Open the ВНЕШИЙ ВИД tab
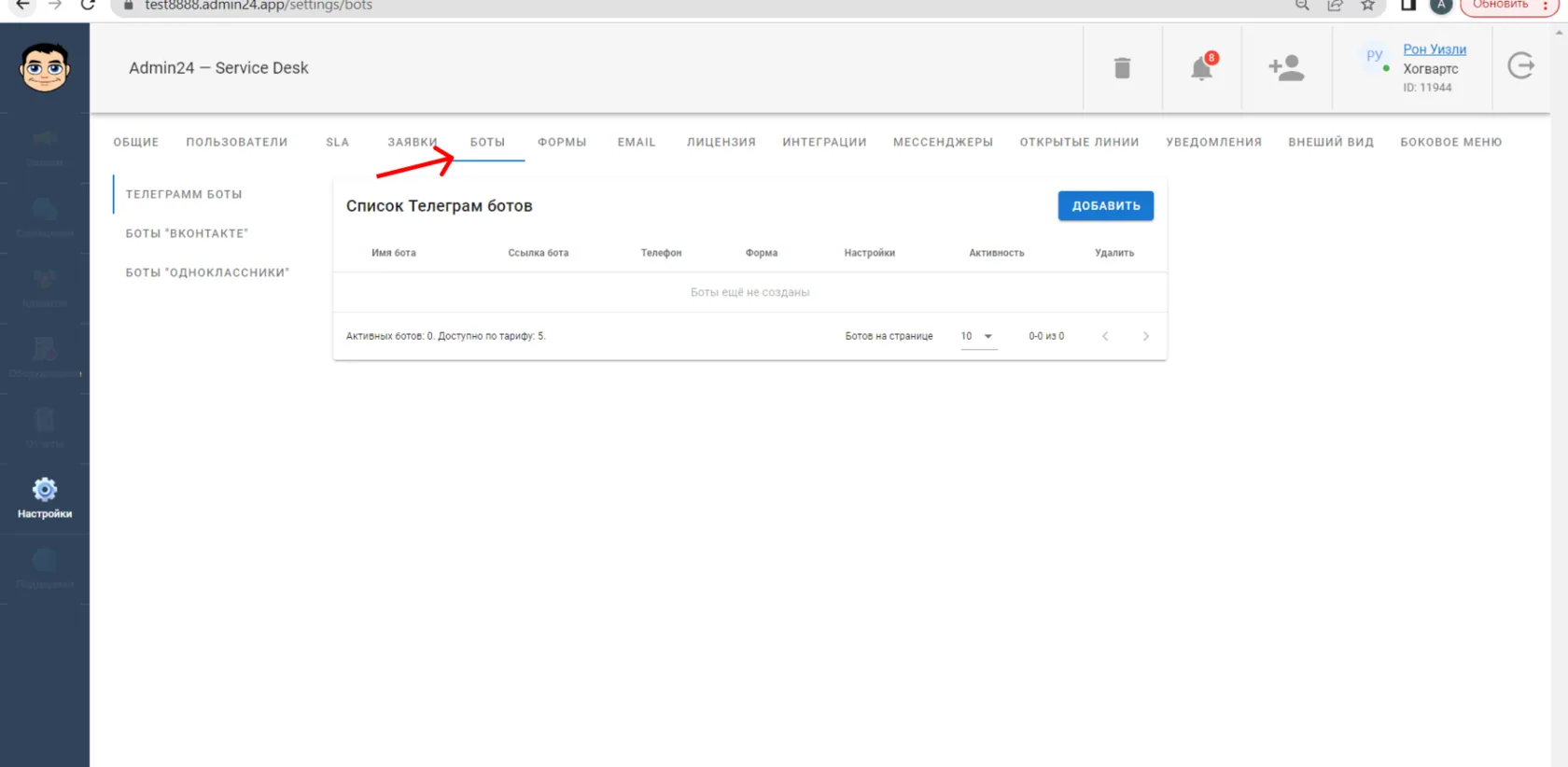The image size is (1568, 767). tap(1331, 142)
